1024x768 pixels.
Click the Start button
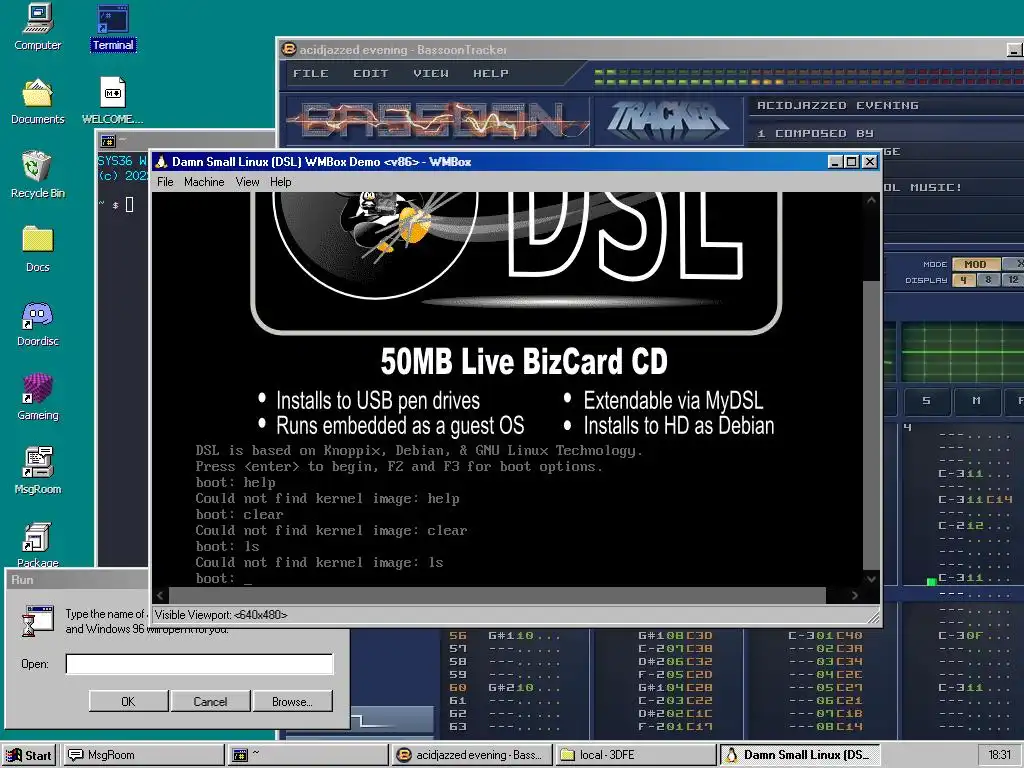29,755
